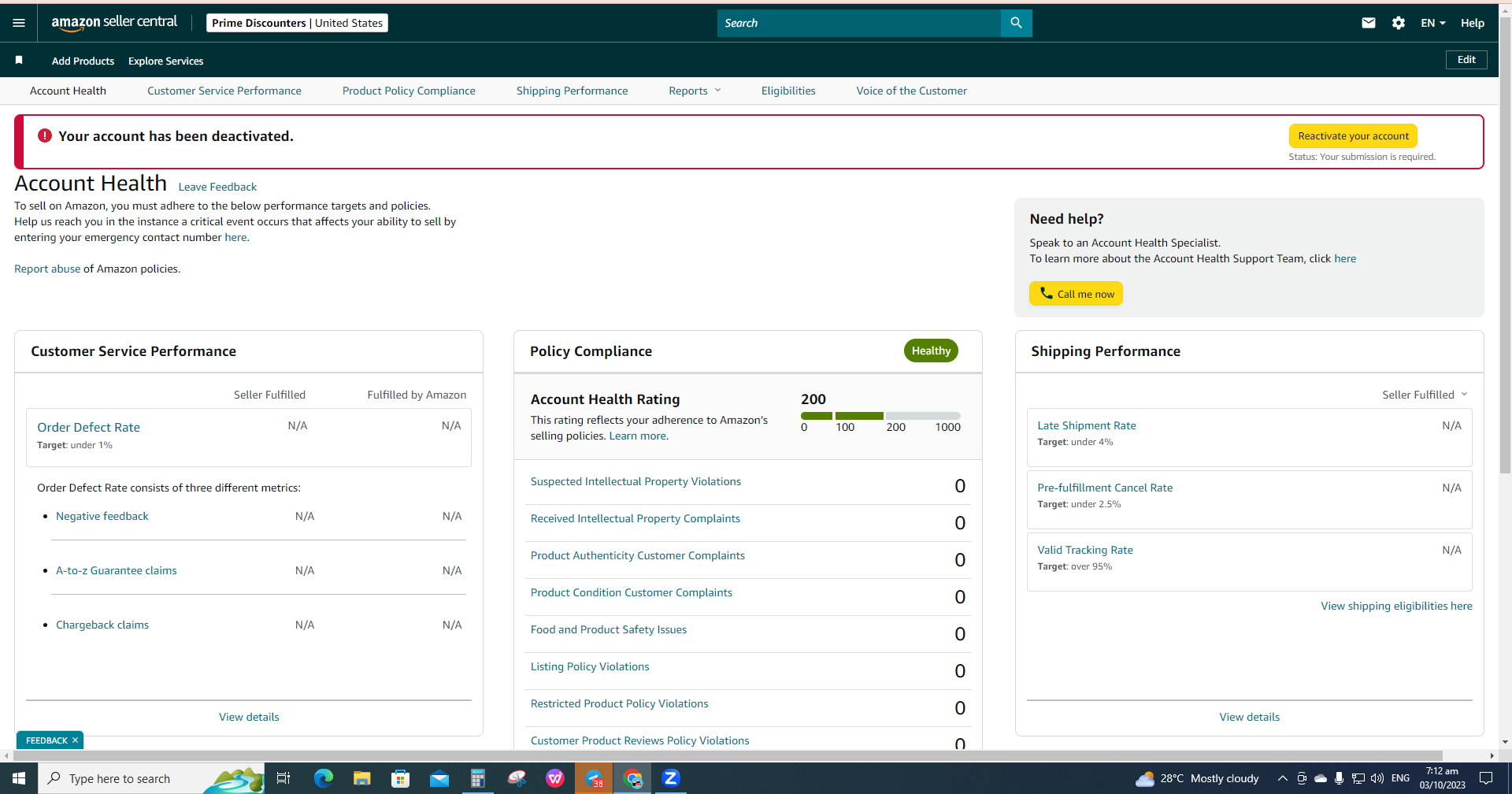Open the Report abuse link

tap(47, 269)
